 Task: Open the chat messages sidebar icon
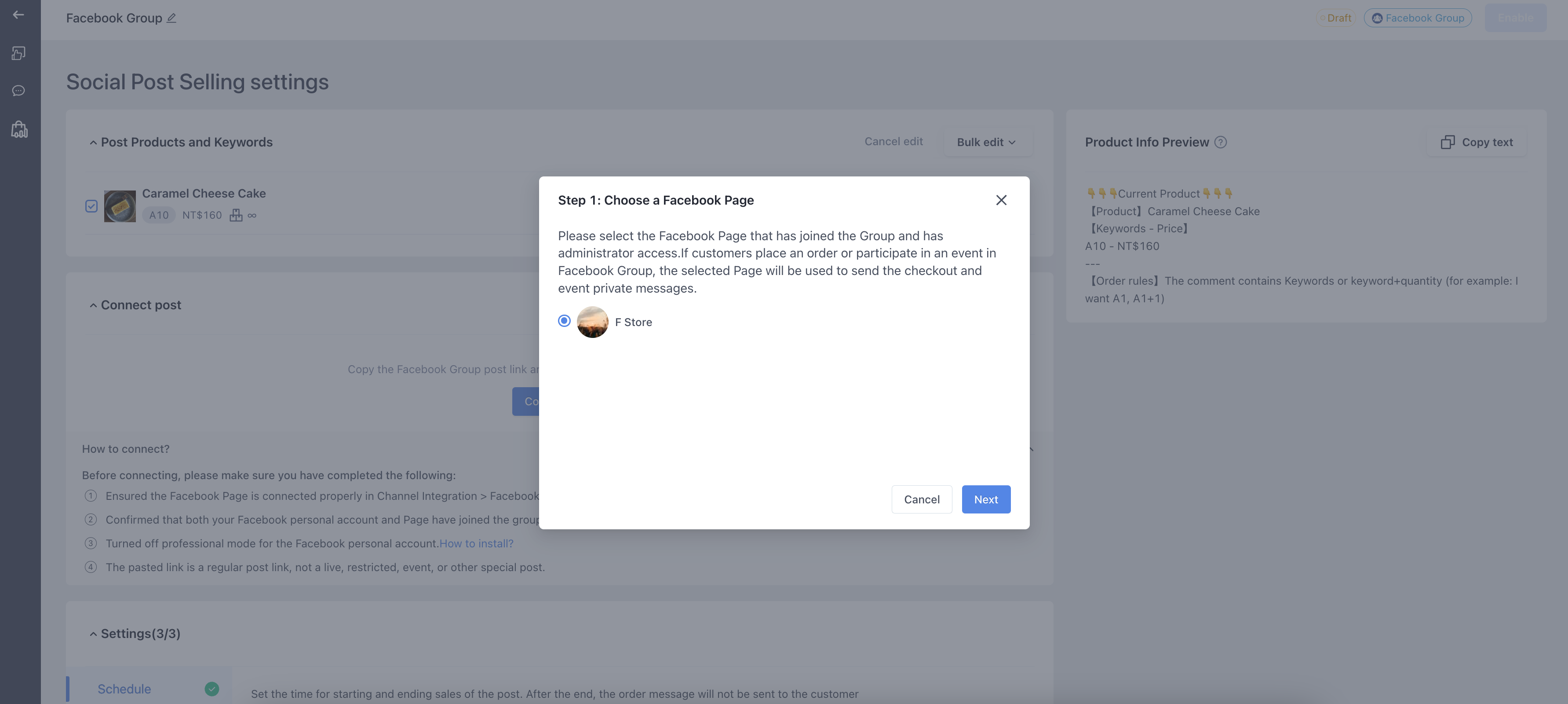(18, 91)
